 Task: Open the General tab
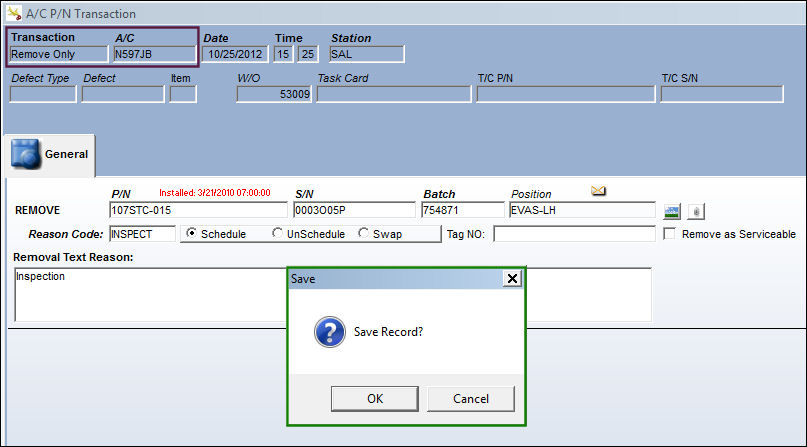(x=50, y=155)
